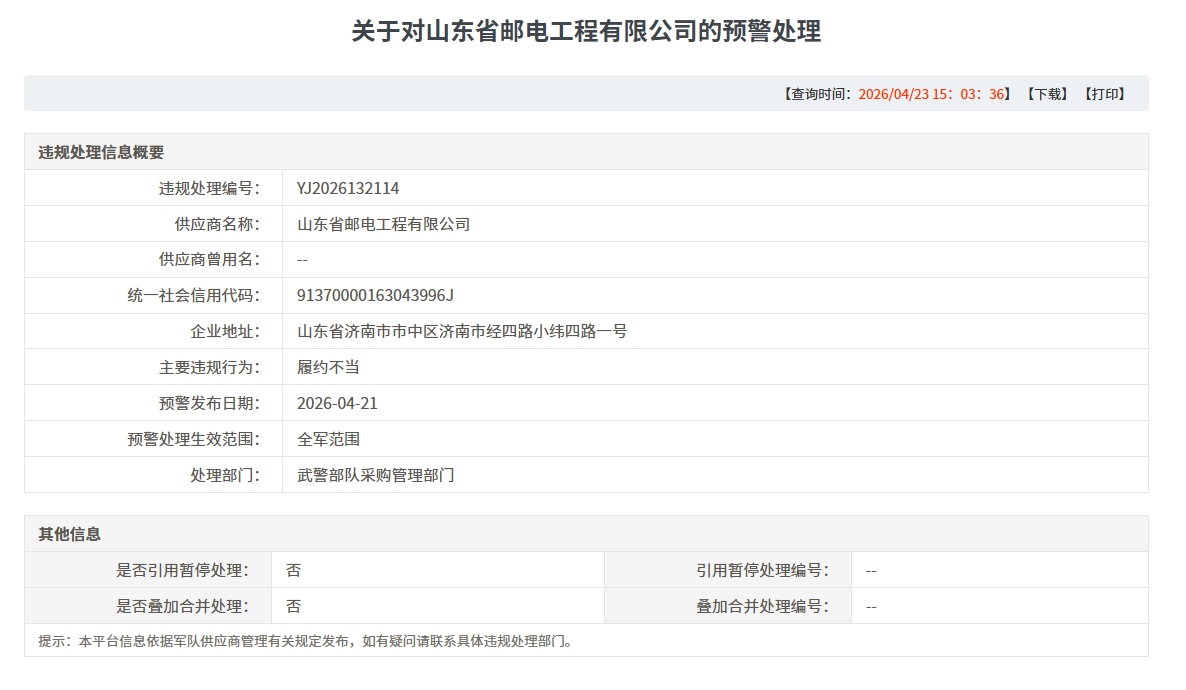Click the 【下载】 download link

click(1047, 94)
